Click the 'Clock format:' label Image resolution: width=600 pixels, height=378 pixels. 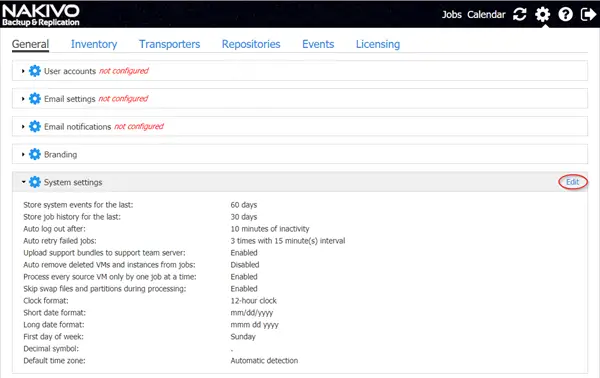(x=46, y=301)
